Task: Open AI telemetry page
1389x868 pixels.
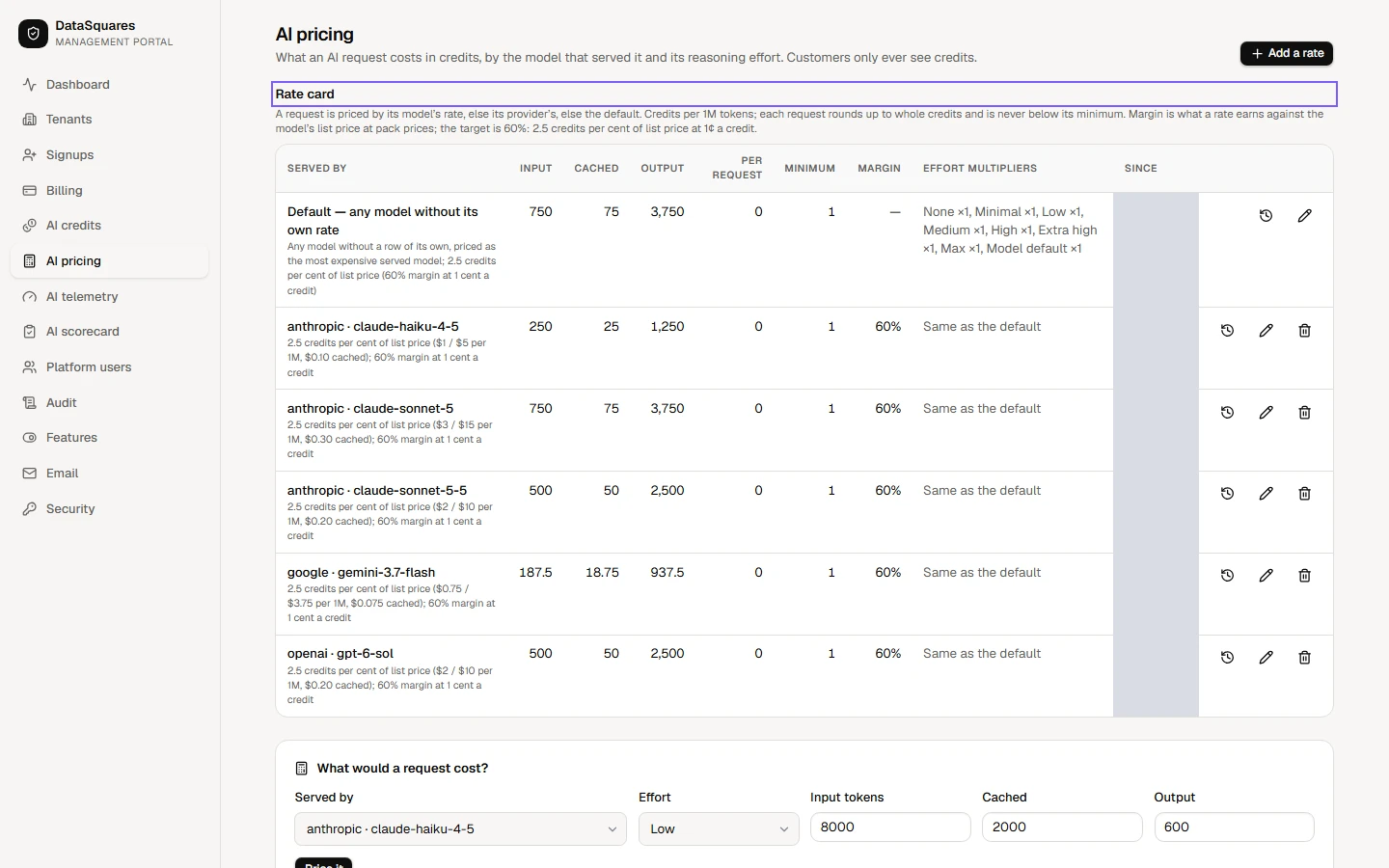Action: pyautogui.click(x=109, y=297)
